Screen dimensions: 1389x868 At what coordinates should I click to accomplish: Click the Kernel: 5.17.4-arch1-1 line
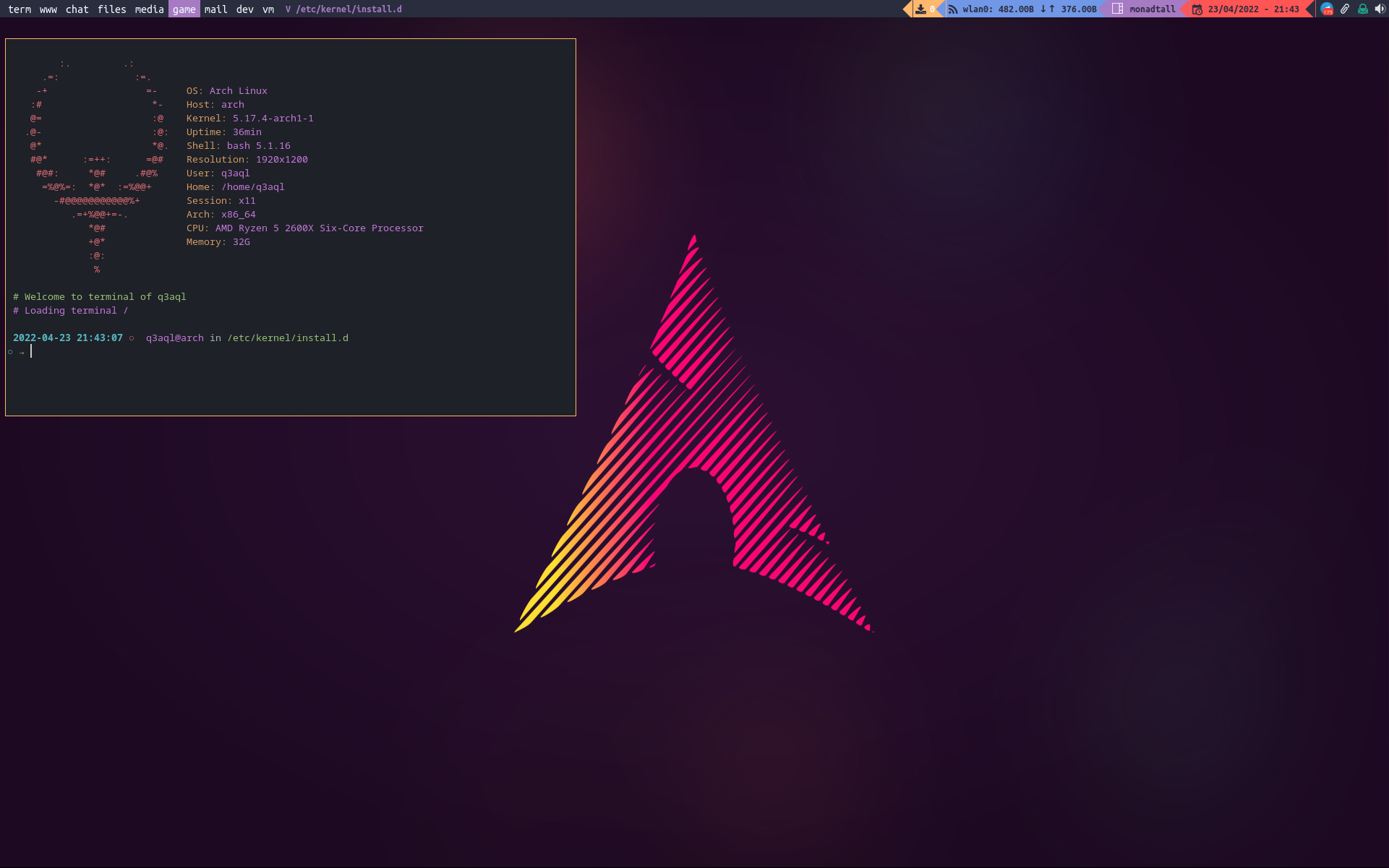coord(250,119)
